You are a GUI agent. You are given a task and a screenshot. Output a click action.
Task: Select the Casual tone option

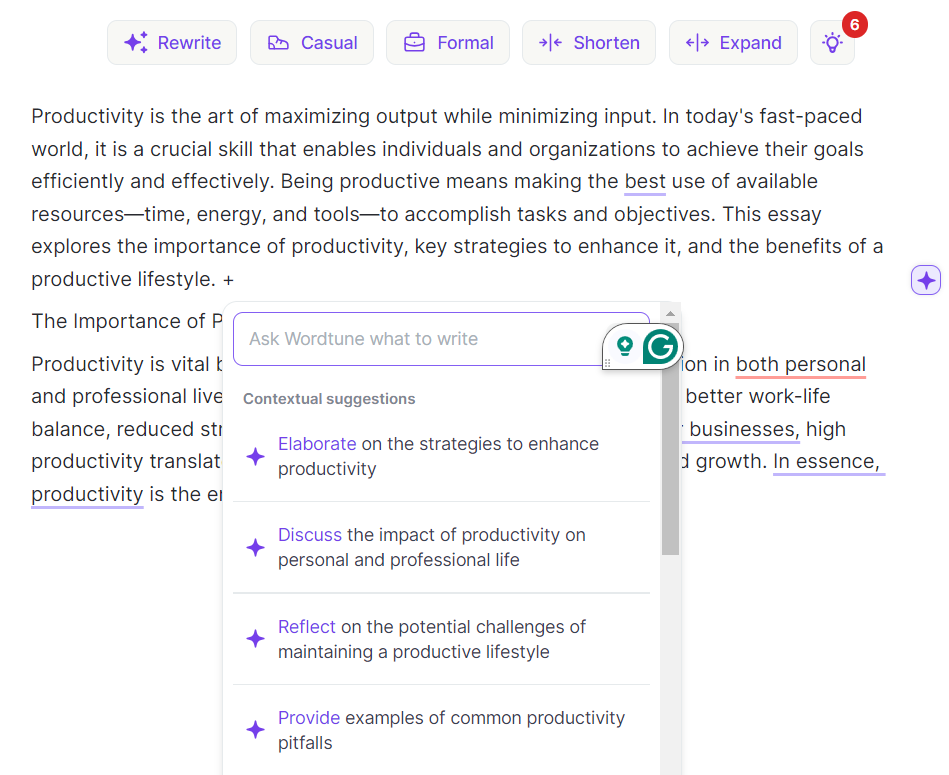(x=312, y=43)
